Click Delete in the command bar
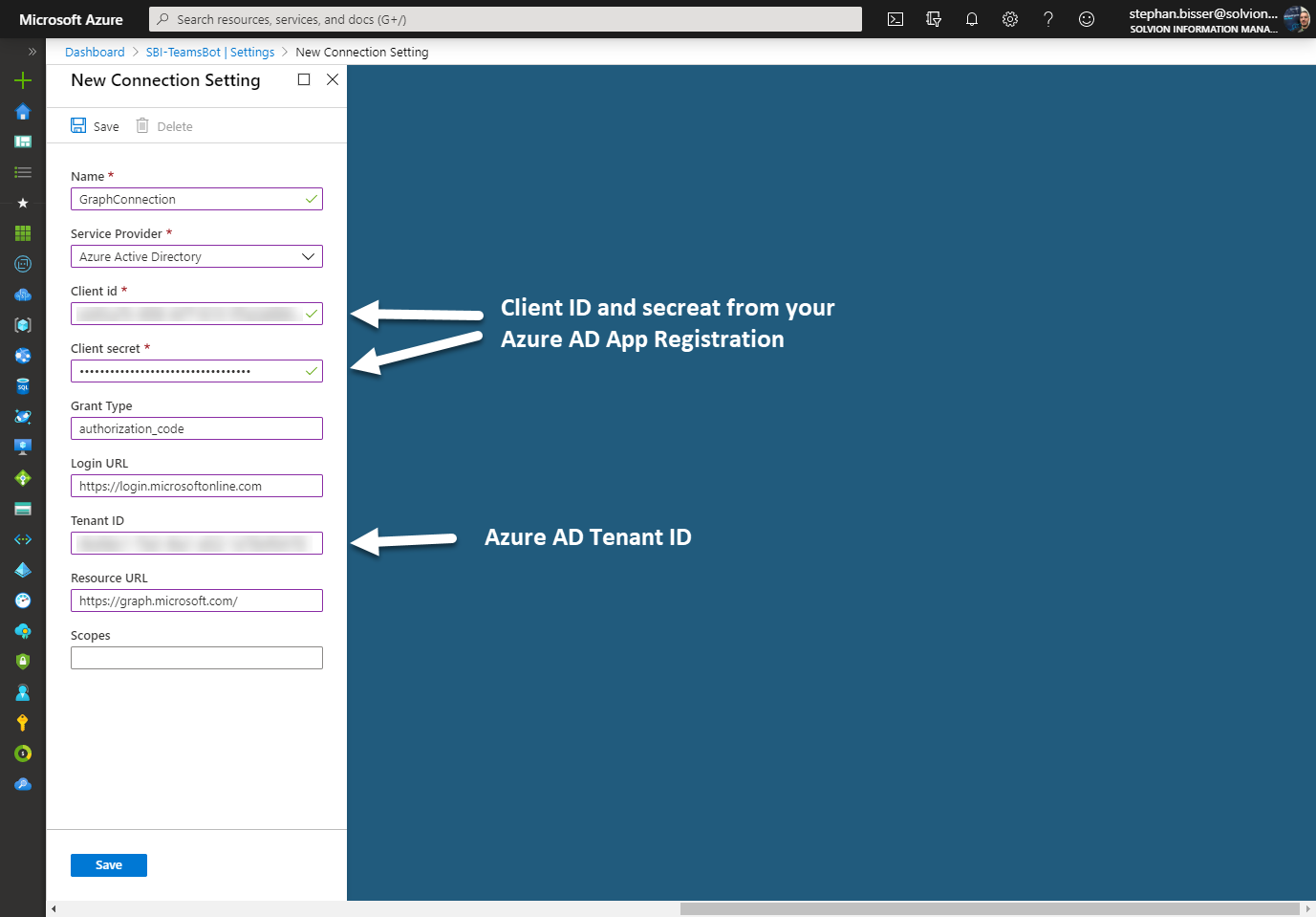The image size is (1316, 917). [164, 126]
